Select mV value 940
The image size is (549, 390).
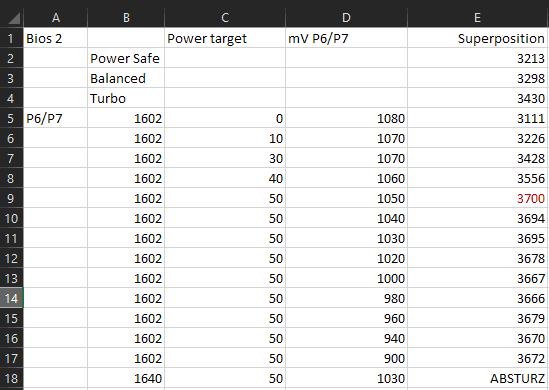coord(347,338)
